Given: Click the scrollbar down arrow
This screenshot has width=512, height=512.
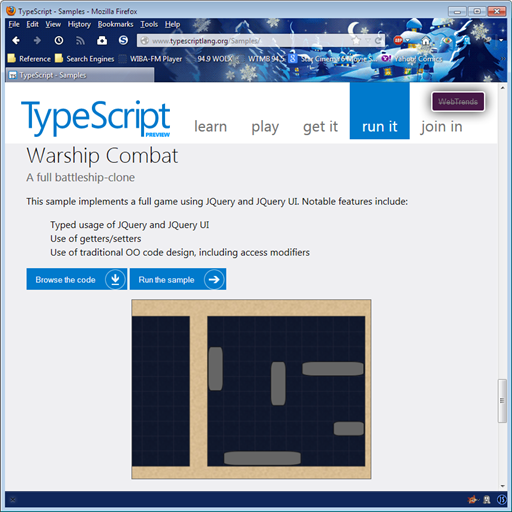Looking at the screenshot, I should click(x=502, y=486).
